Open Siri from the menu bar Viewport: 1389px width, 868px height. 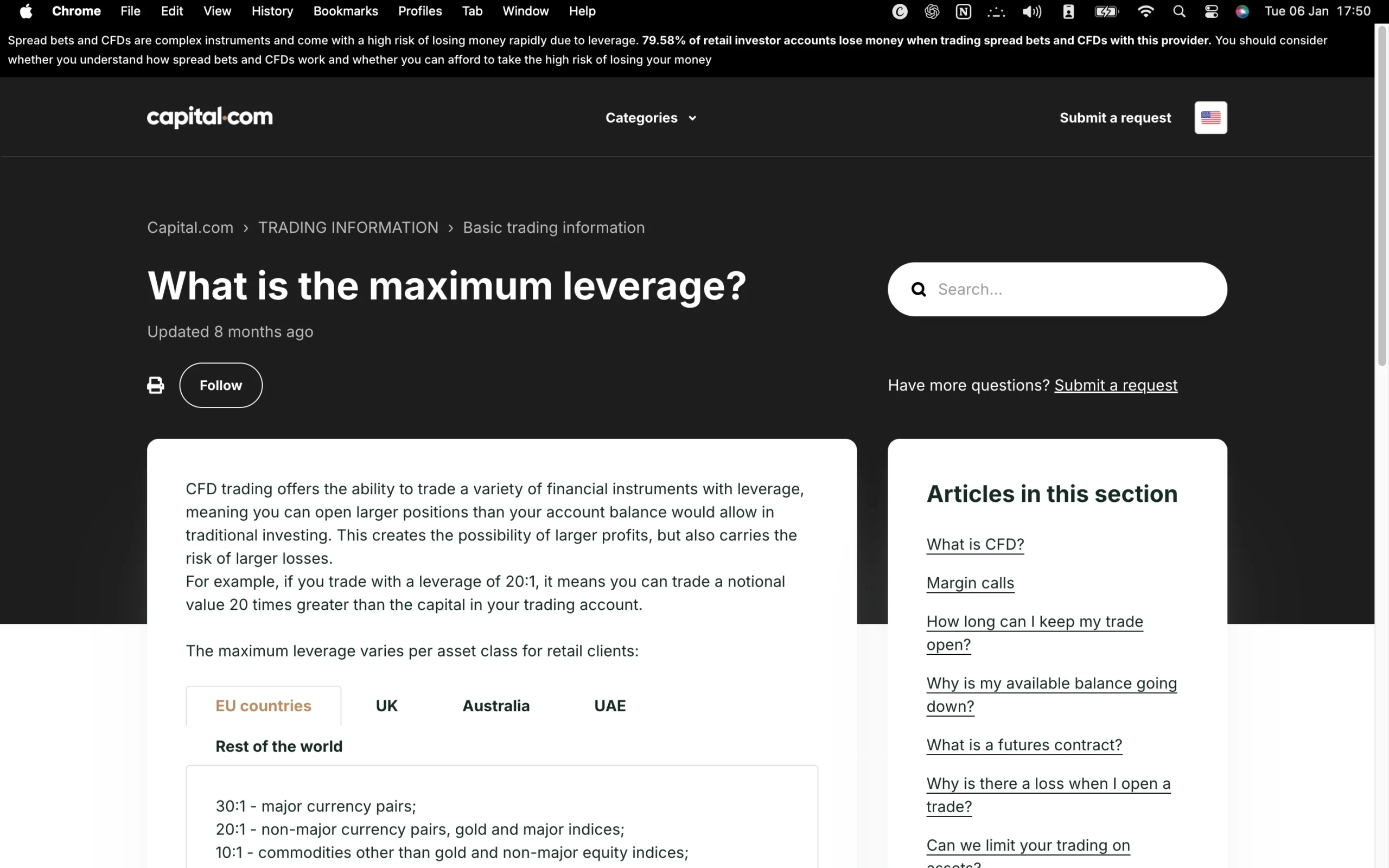(x=1241, y=11)
